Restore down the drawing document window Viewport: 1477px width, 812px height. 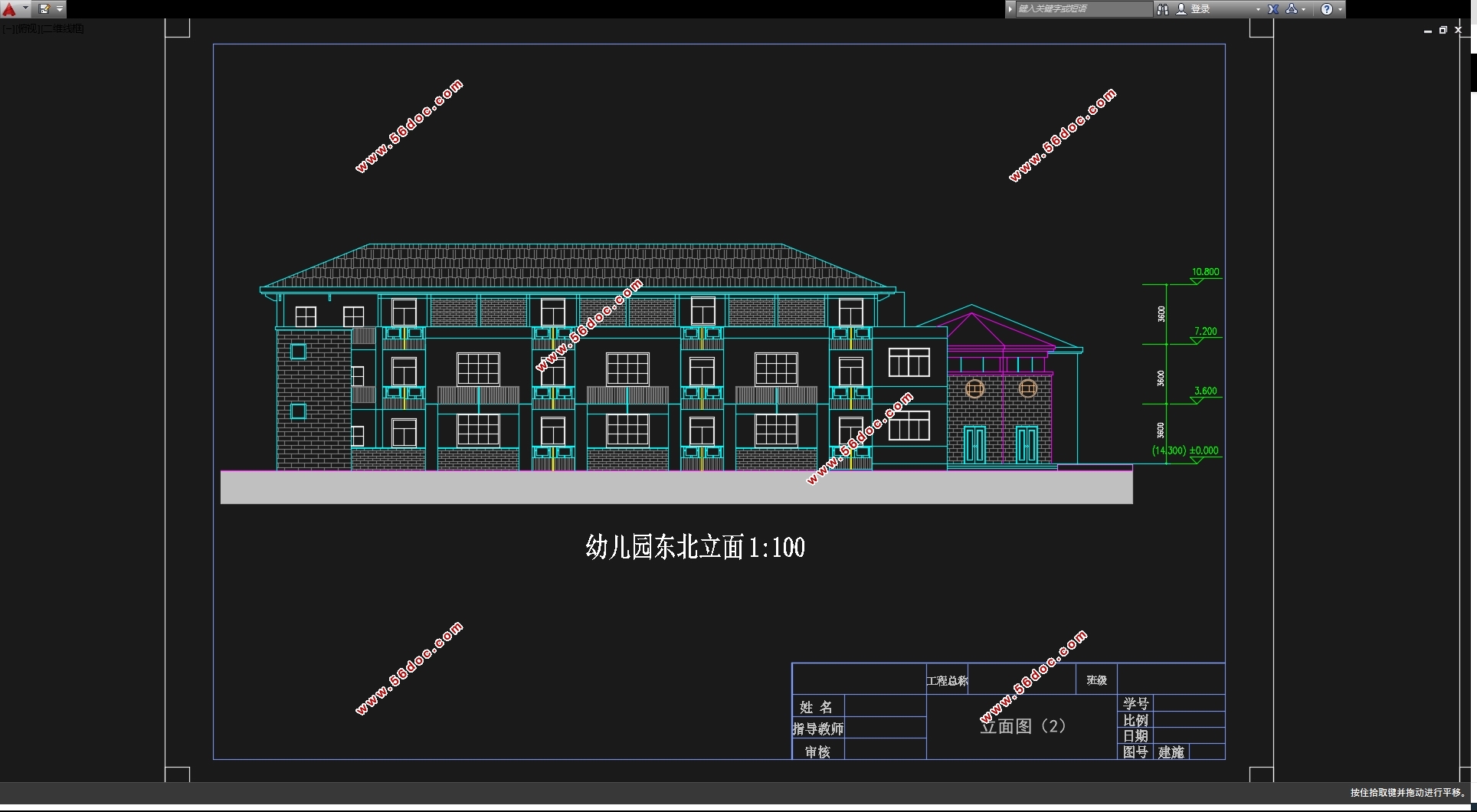click(1443, 31)
